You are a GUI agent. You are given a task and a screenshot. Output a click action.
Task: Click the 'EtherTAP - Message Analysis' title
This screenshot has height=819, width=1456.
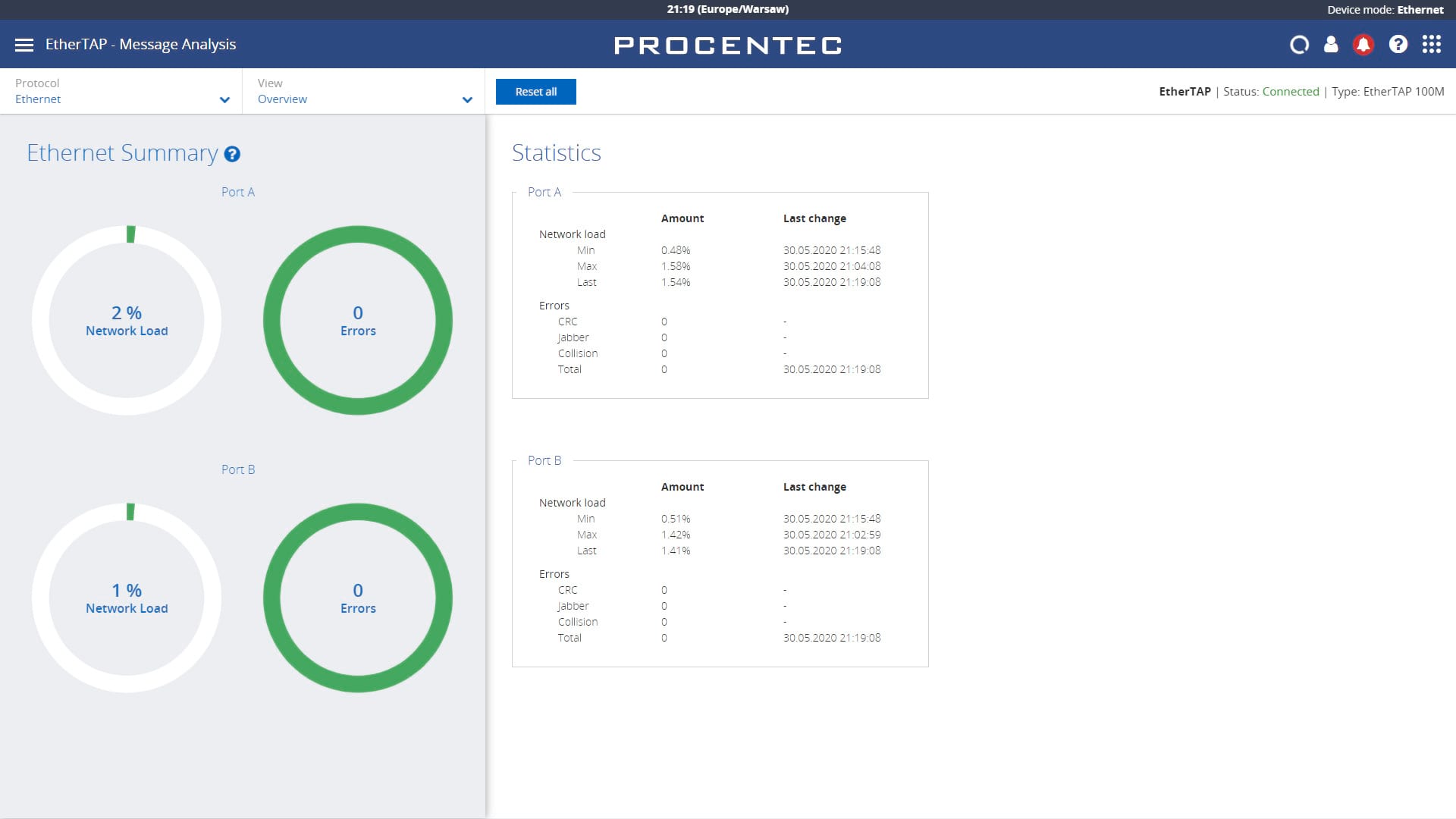(140, 45)
